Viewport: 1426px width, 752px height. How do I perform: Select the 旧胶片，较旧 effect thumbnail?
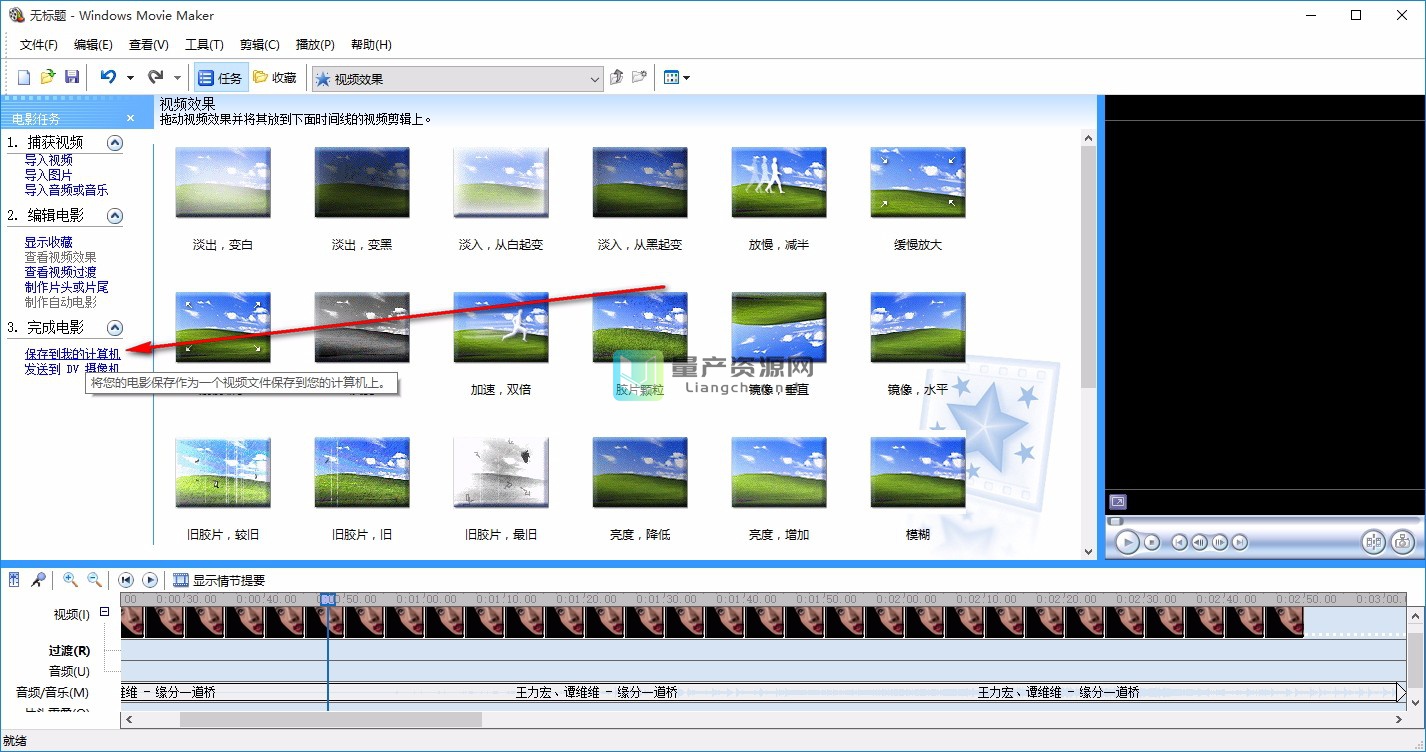[x=222, y=472]
